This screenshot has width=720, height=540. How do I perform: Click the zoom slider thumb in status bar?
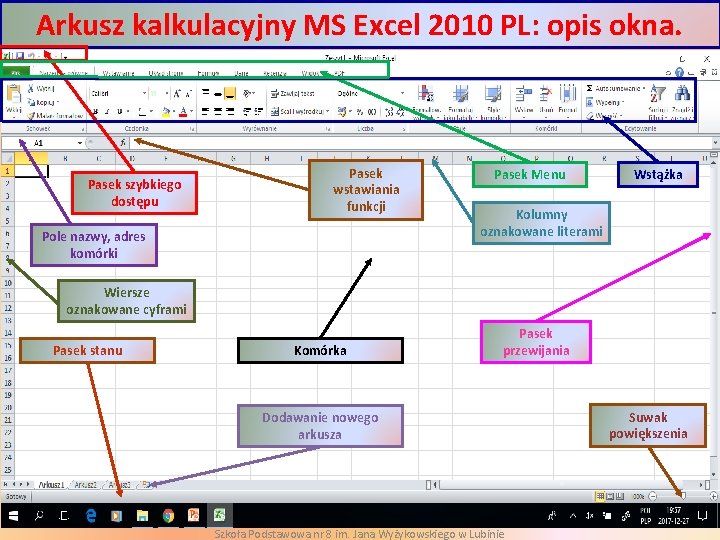[683, 496]
